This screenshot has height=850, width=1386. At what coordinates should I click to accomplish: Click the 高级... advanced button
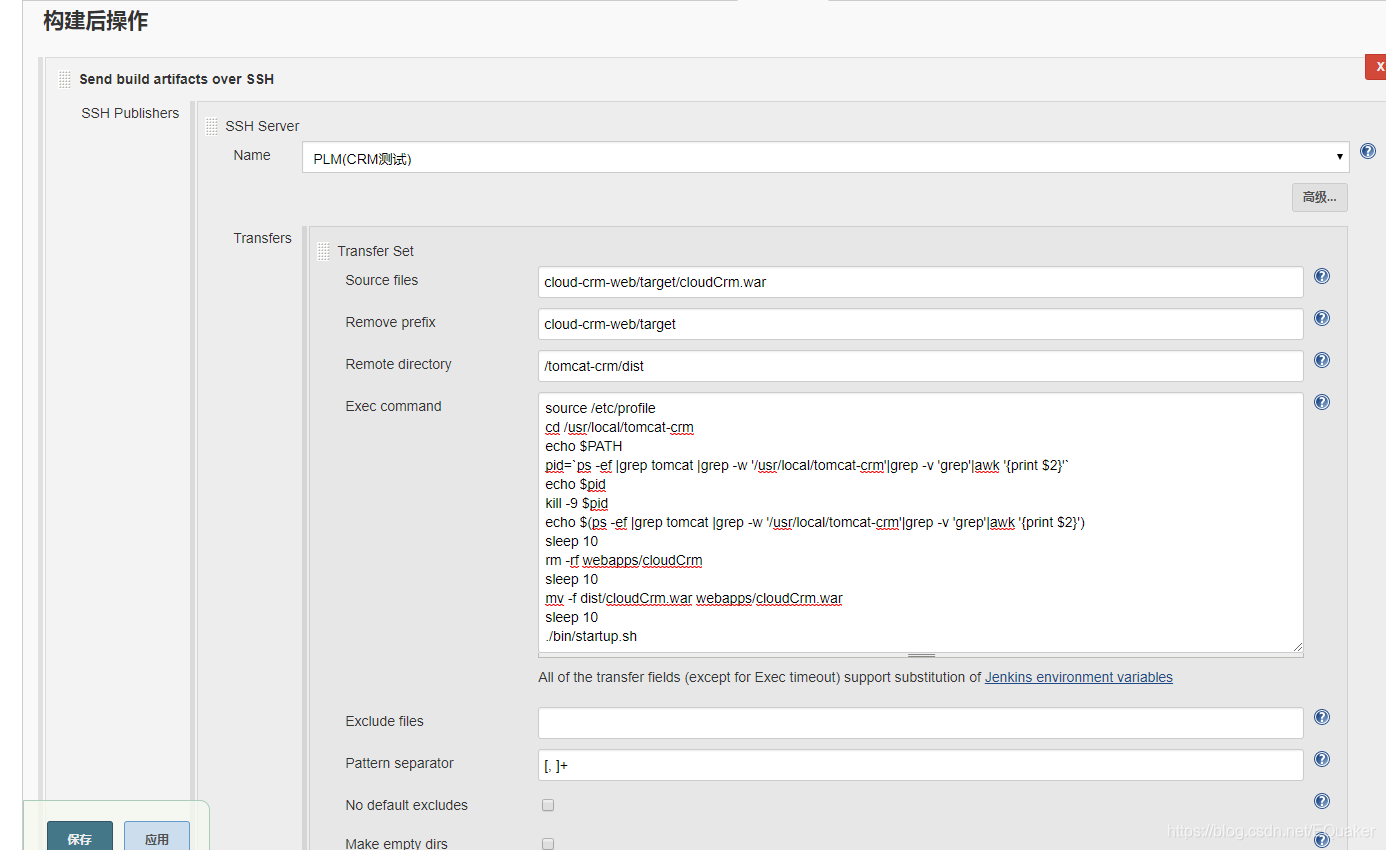click(1319, 197)
